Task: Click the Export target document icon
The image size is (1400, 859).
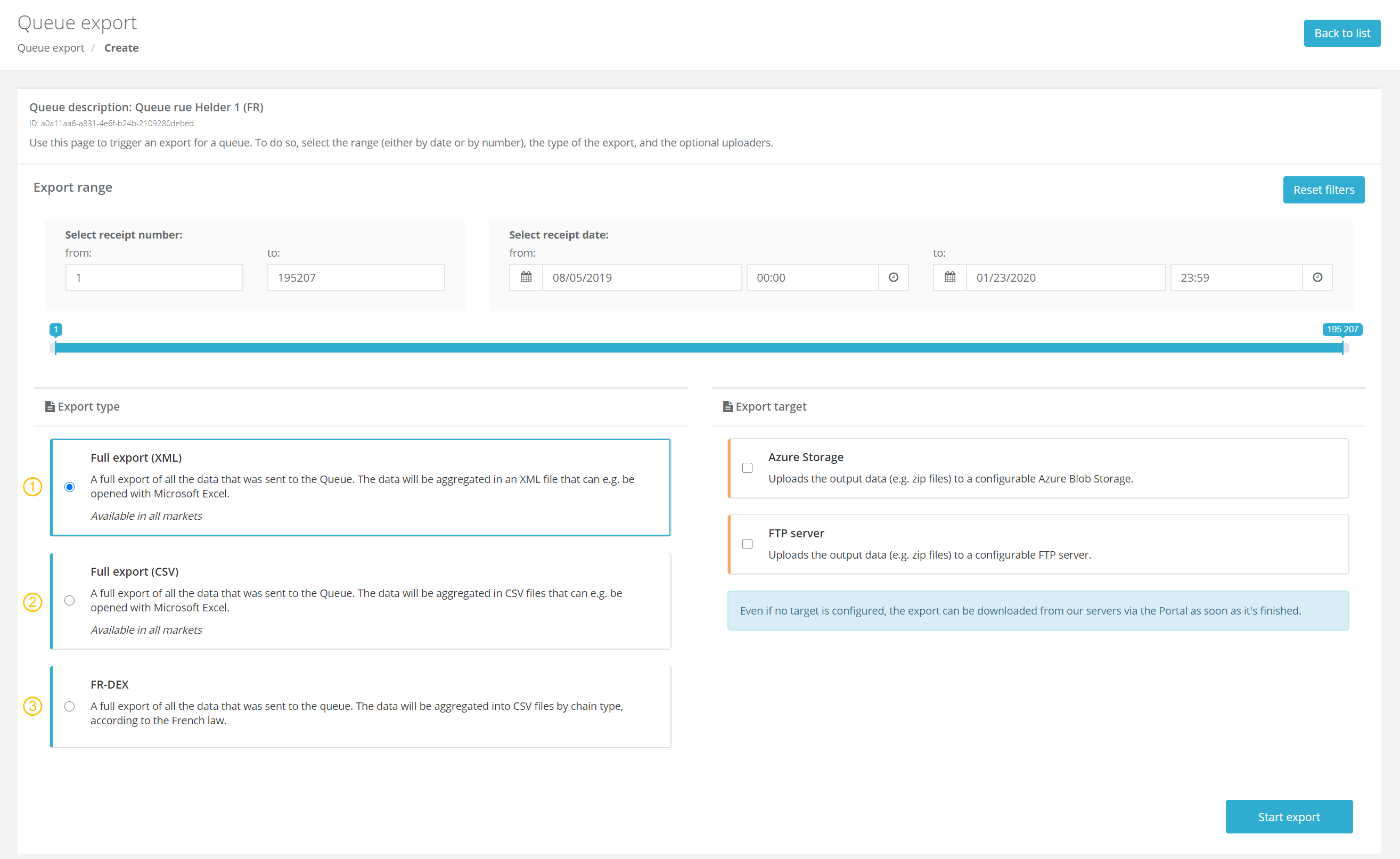Action: pos(727,406)
